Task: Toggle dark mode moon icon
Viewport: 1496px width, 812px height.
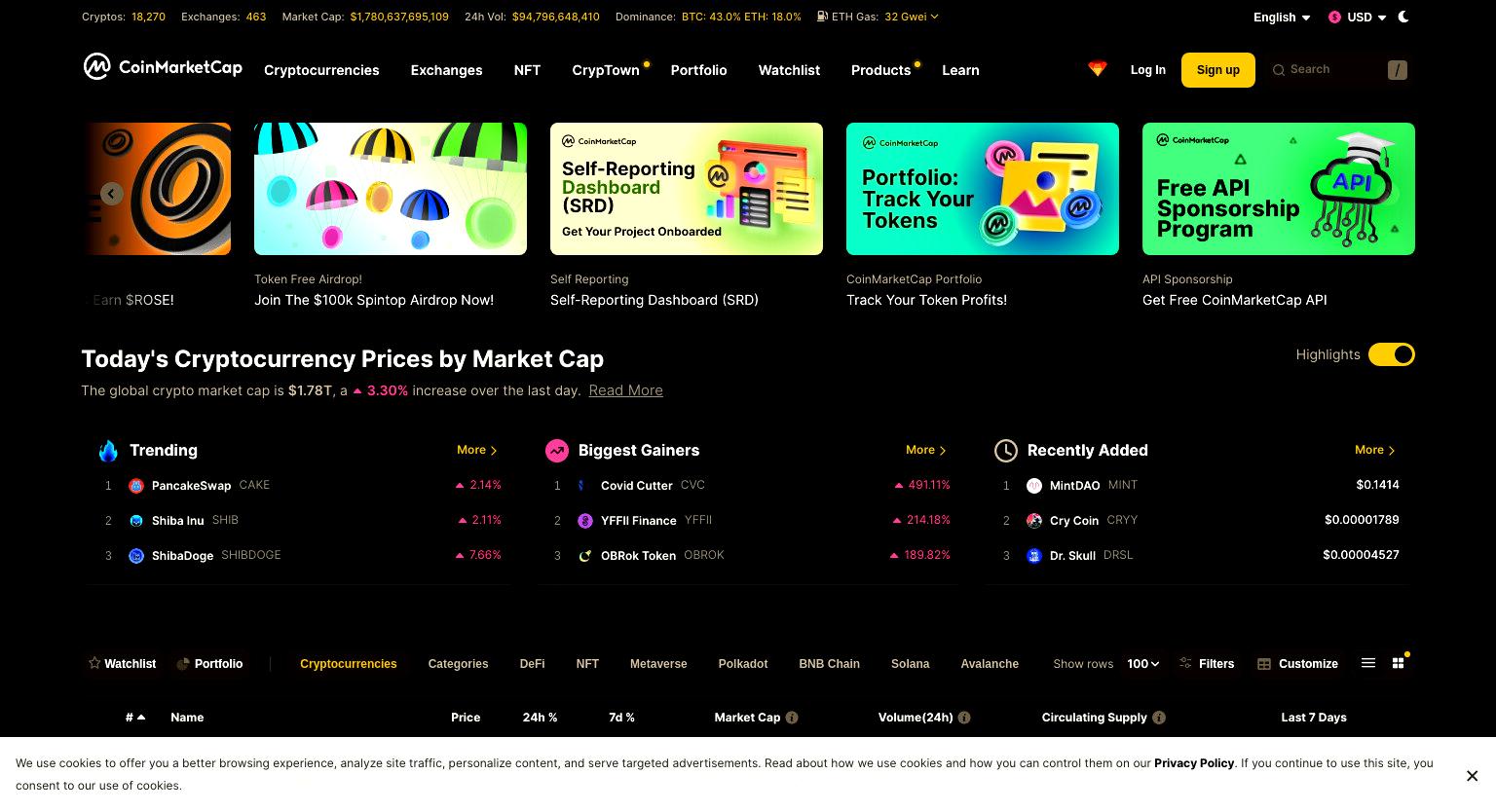Action: (1403, 17)
